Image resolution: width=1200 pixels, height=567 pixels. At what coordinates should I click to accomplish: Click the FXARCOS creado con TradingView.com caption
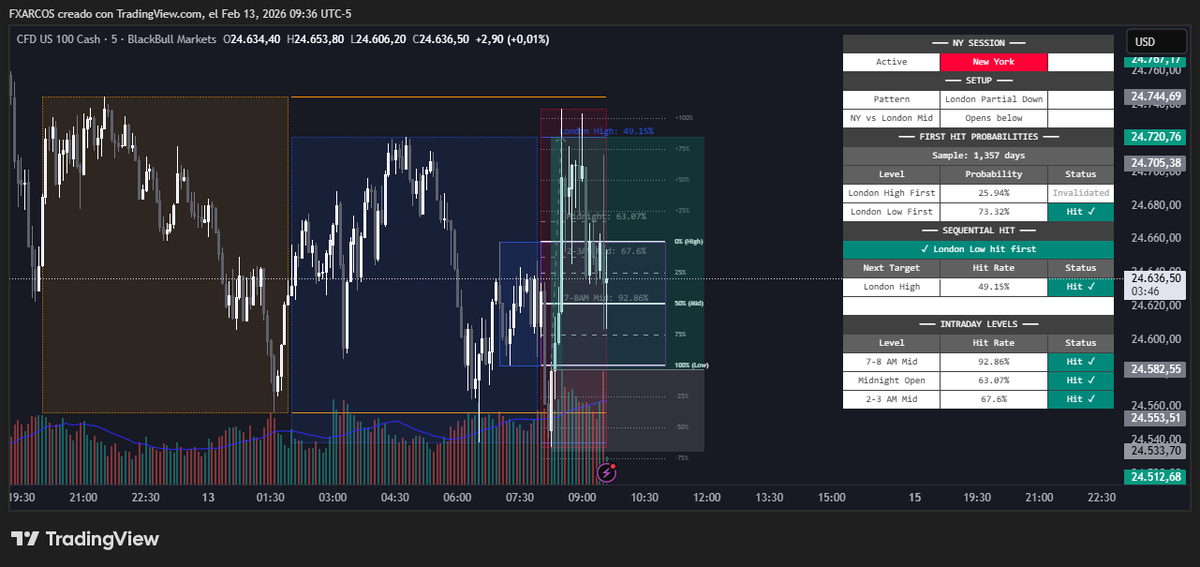tap(180, 13)
